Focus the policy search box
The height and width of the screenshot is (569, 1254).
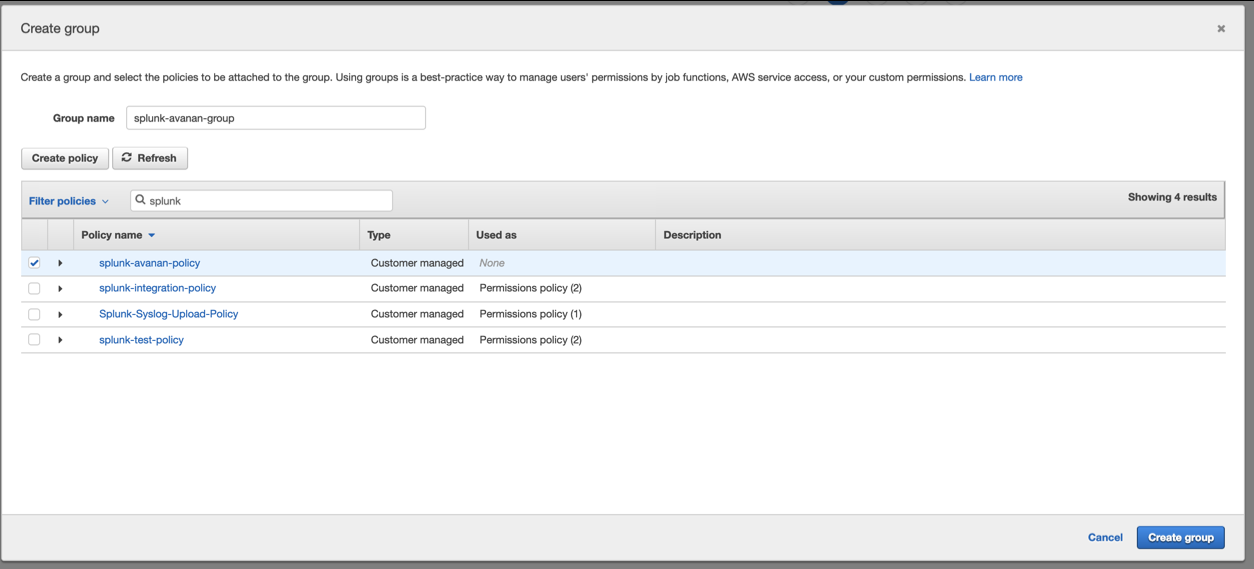click(262, 200)
